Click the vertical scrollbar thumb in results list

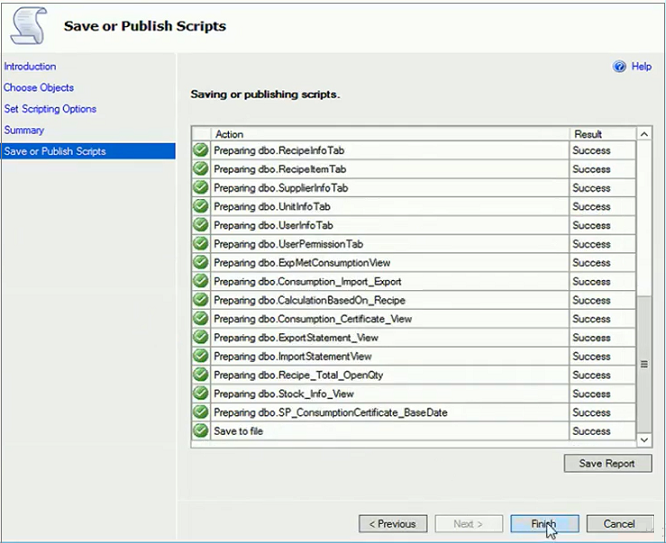(644, 364)
